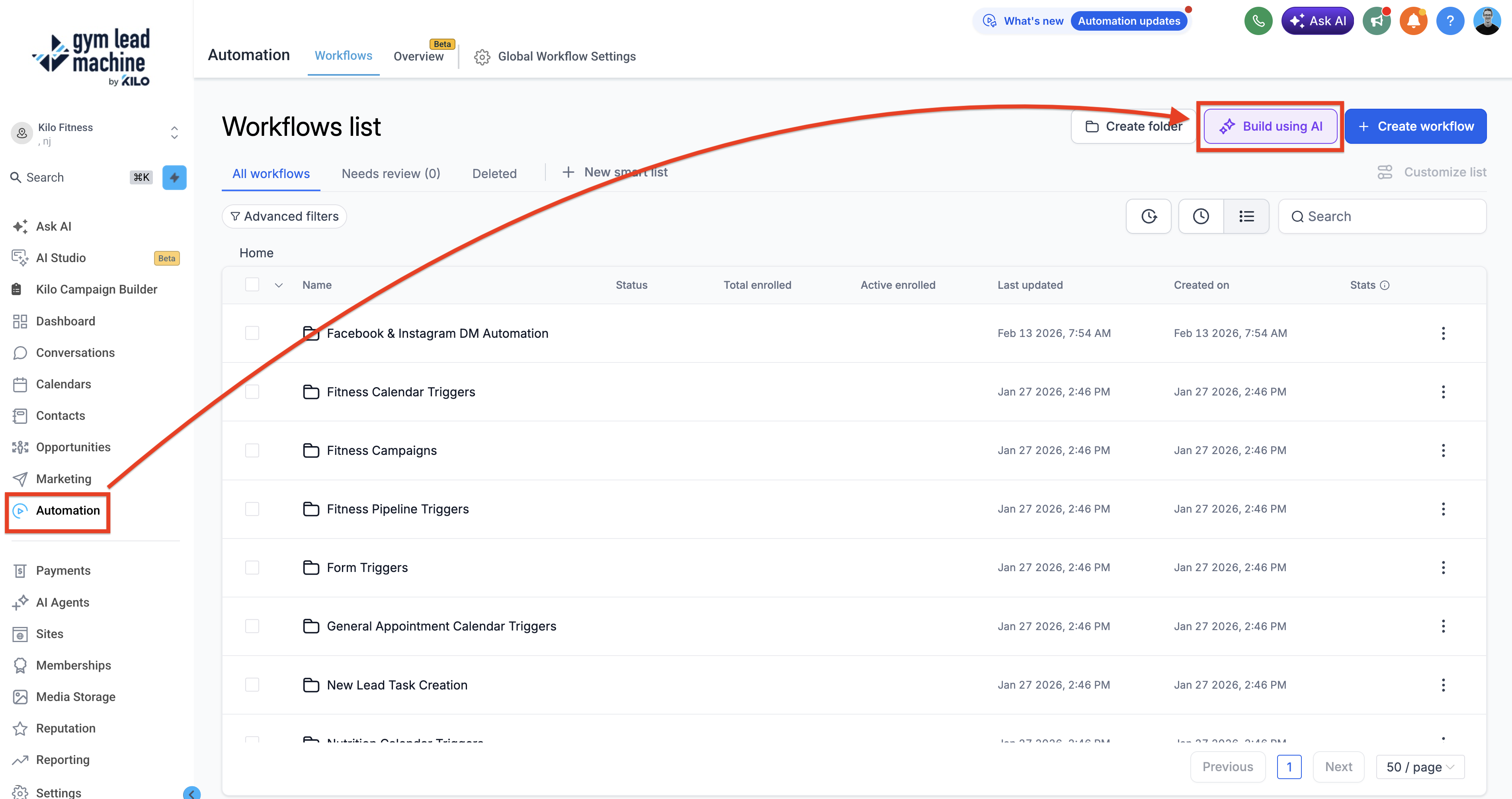Screen dimensions: 1512x799
Task: Open the orange notifications bell
Action: 1413,21
